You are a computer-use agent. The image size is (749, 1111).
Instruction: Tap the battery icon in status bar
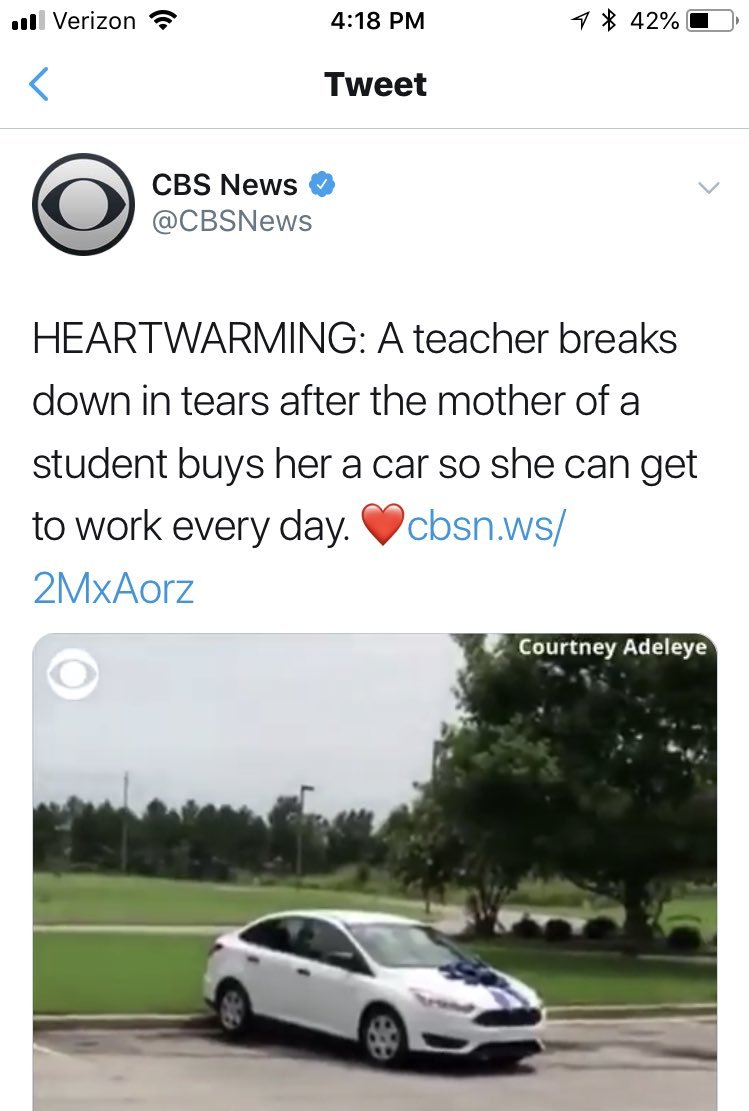pos(711,21)
